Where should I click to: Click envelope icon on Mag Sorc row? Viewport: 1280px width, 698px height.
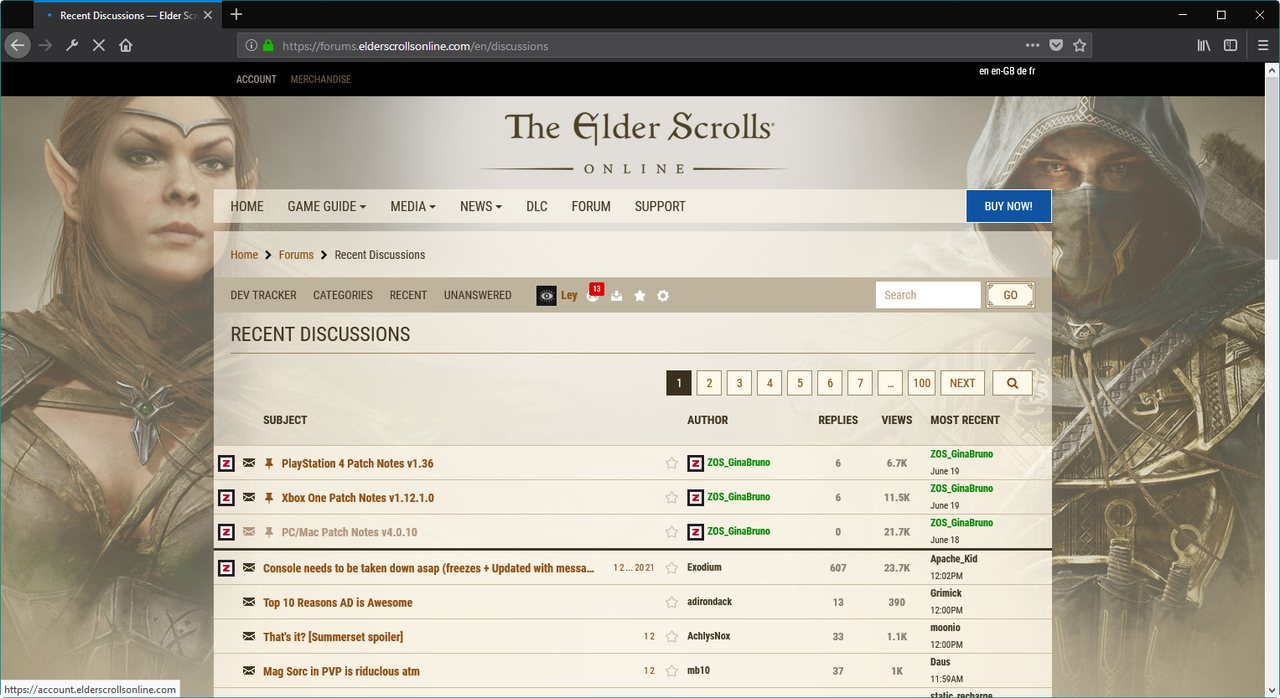click(249, 671)
